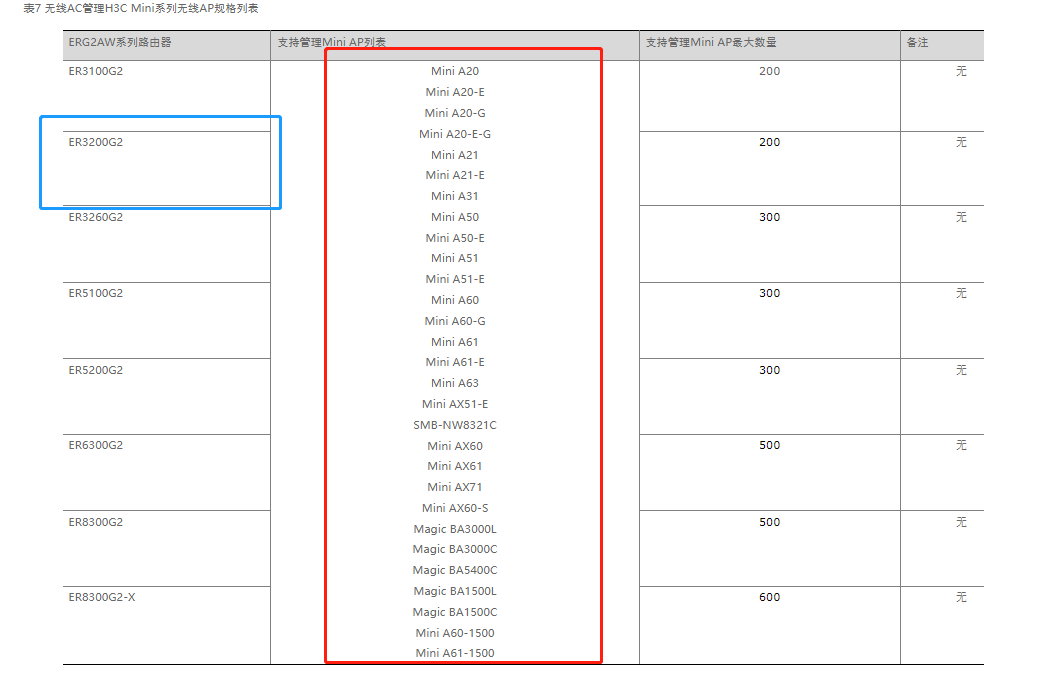Select the Mini A21-E entry

[455, 175]
